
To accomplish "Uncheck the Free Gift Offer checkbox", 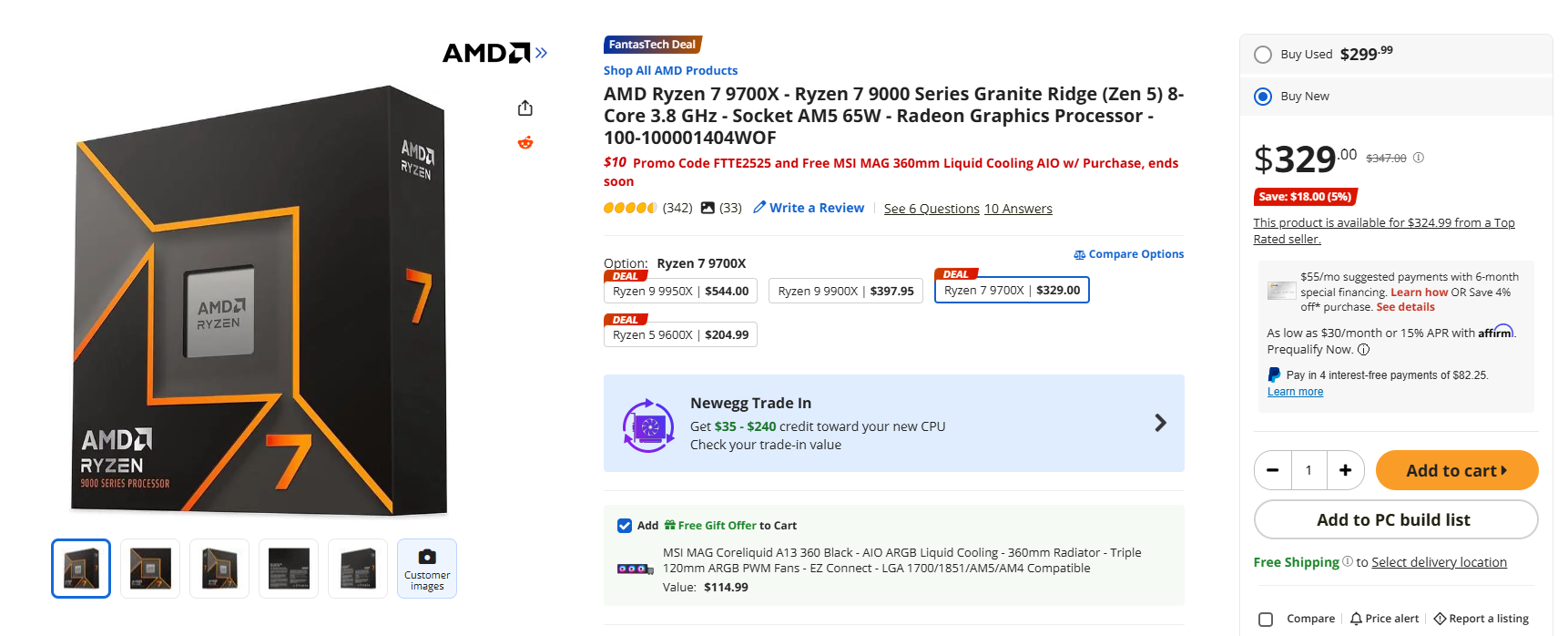I will 625,525.
